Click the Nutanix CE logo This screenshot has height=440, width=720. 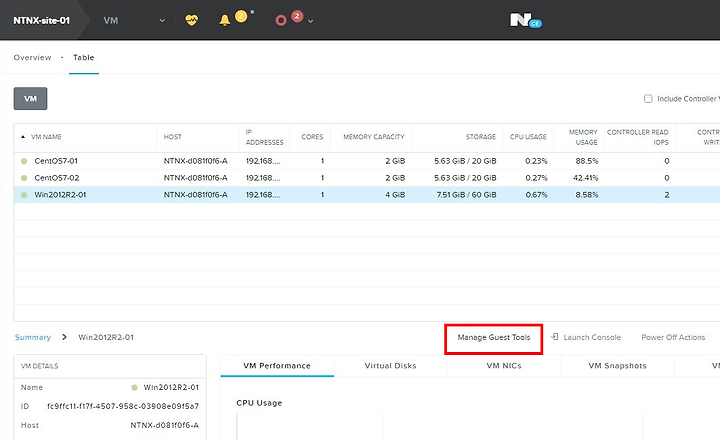click(526, 20)
